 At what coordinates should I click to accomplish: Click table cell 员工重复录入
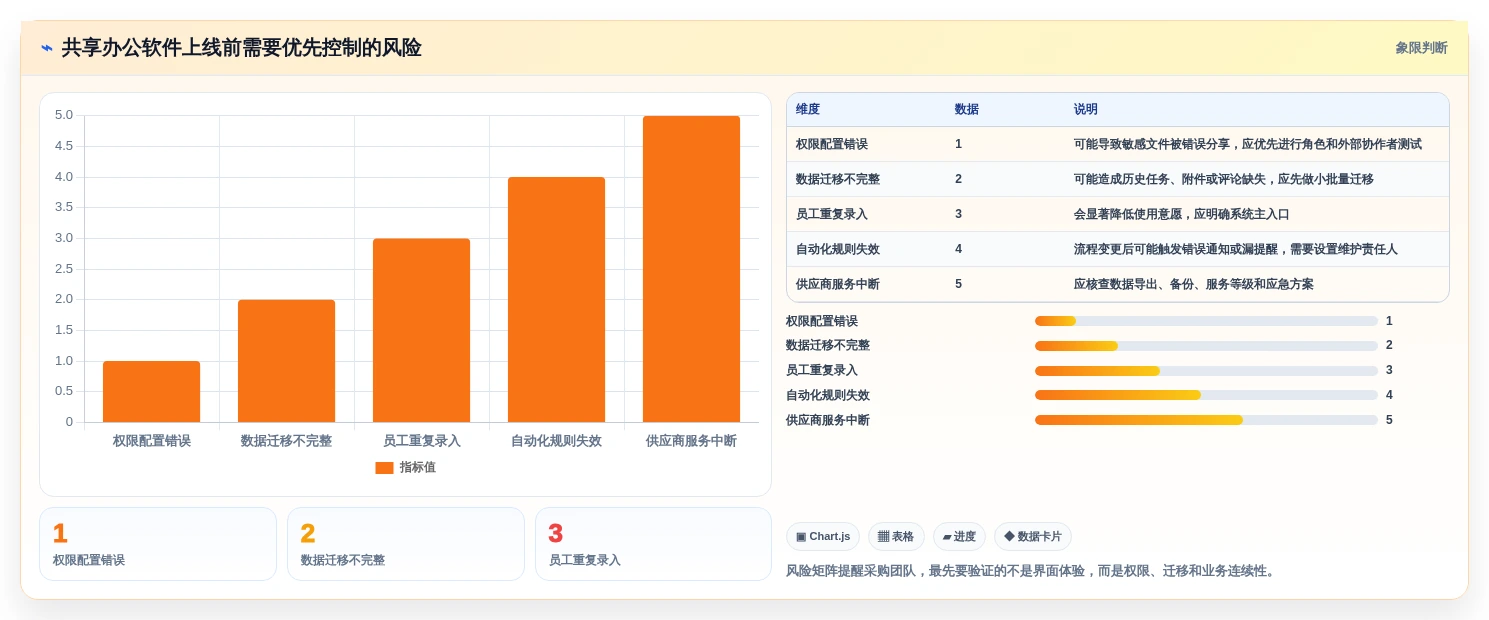click(x=832, y=214)
